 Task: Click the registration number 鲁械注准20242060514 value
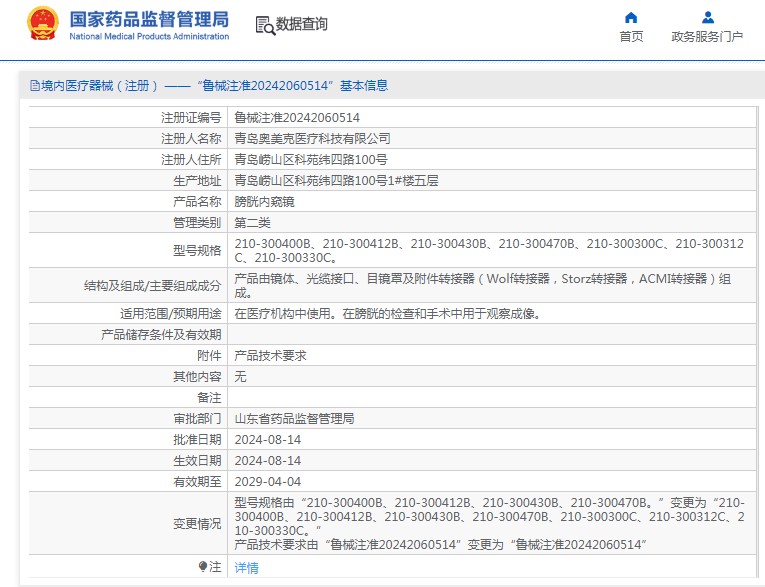(x=297, y=117)
